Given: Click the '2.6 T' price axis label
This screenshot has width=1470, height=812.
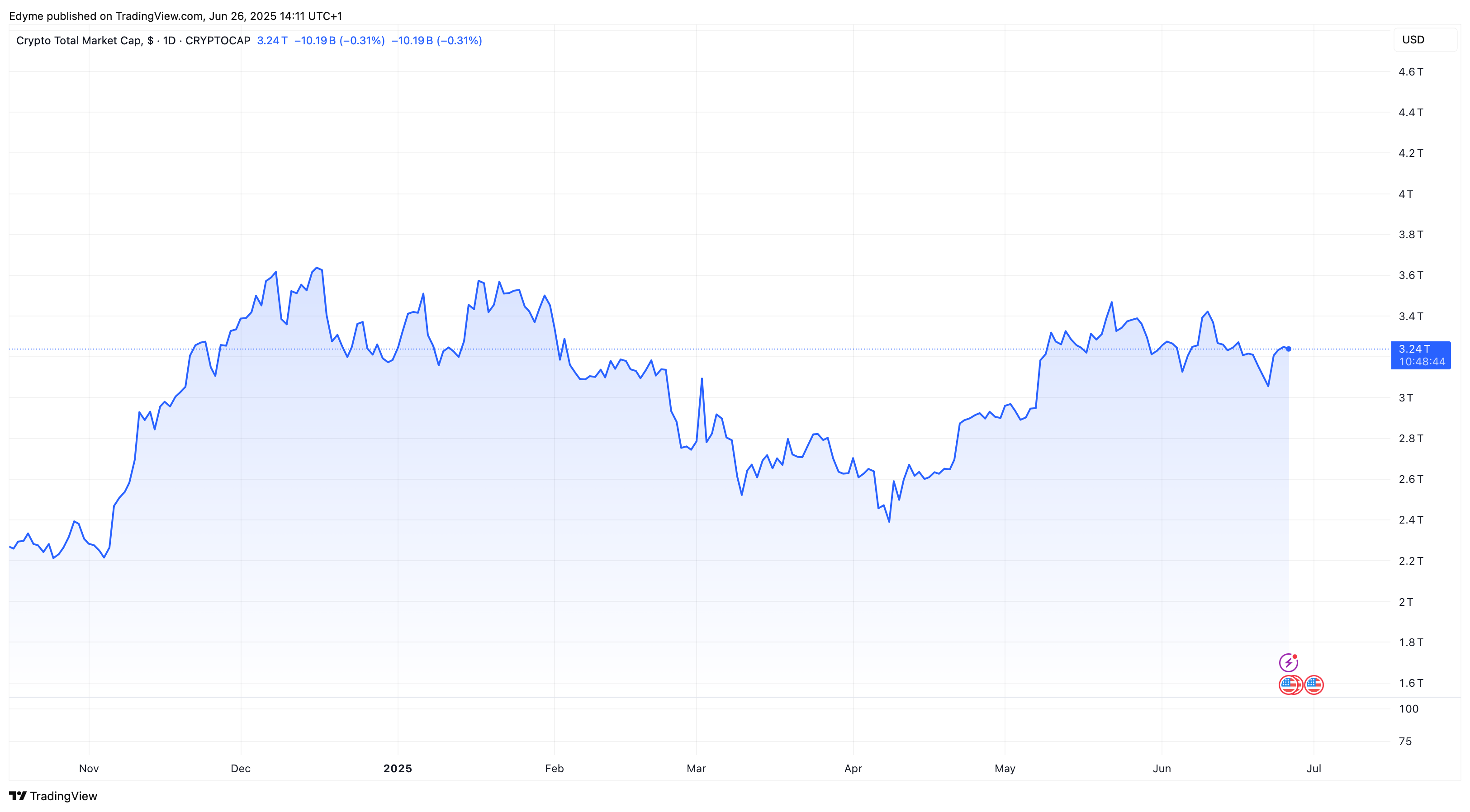Looking at the screenshot, I should point(1411,480).
